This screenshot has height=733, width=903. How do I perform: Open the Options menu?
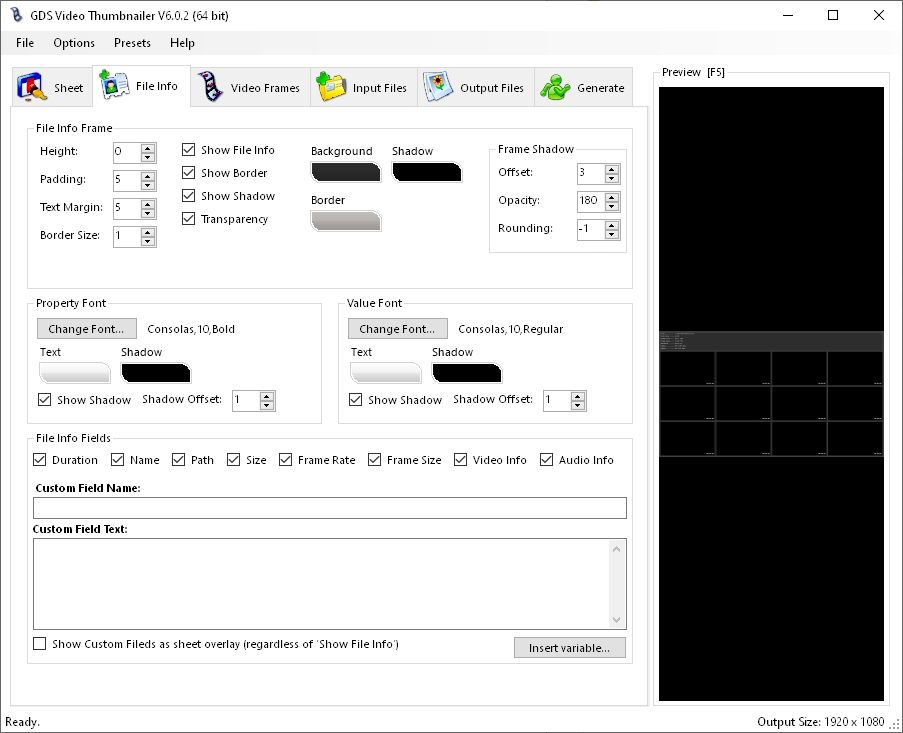click(73, 43)
